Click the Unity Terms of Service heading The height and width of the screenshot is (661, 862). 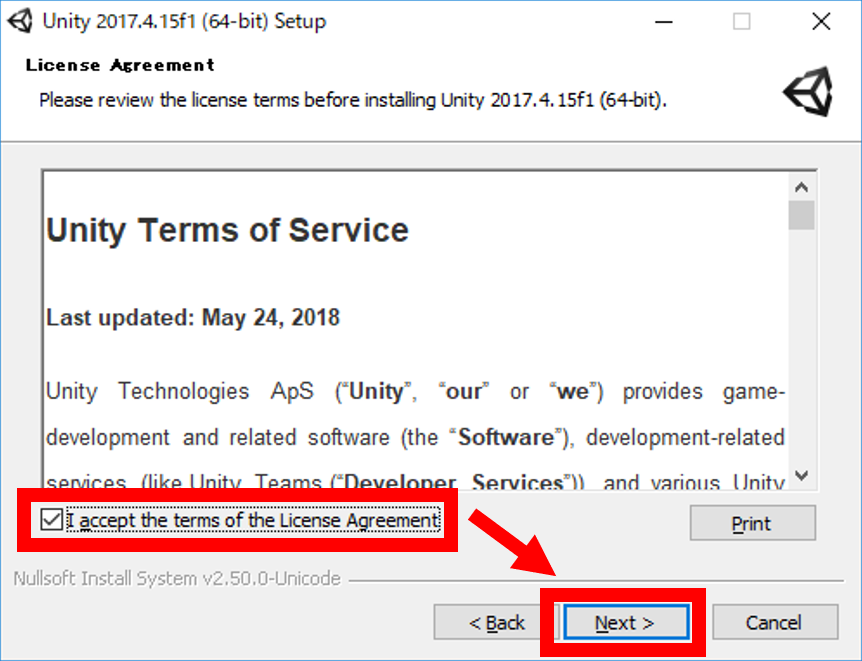point(228,231)
